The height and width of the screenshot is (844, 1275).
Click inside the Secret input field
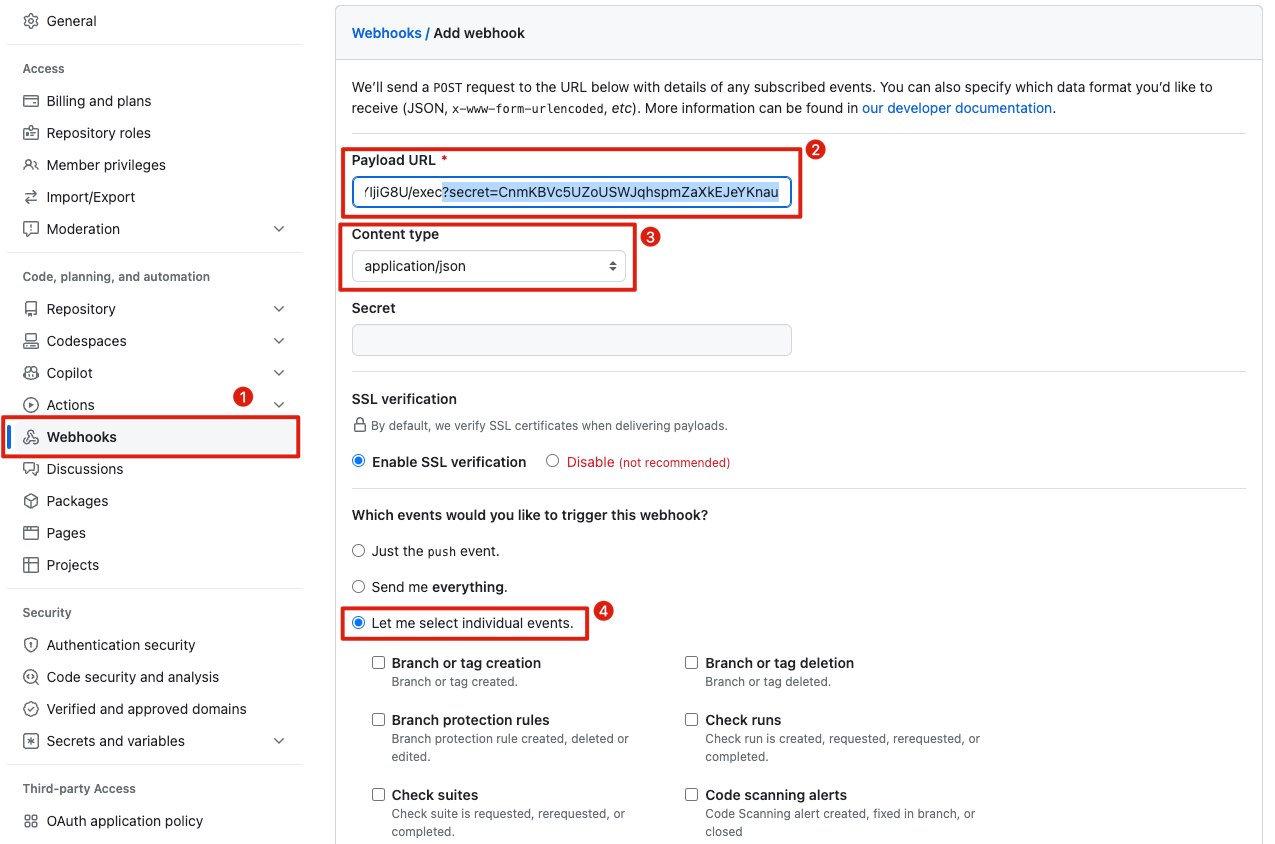point(571,340)
